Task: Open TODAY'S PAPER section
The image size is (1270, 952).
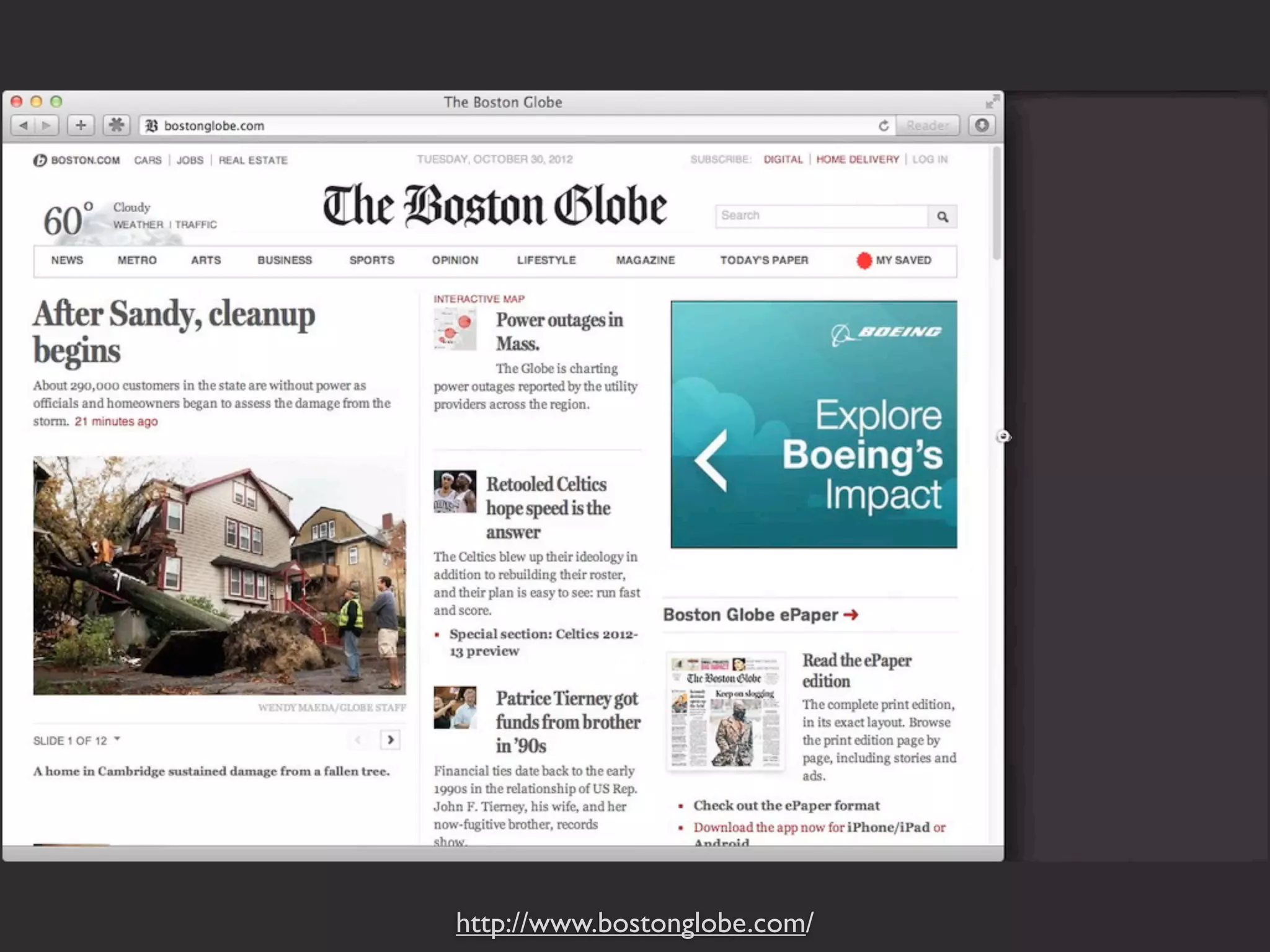Action: pyautogui.click(x=764, y=260)
